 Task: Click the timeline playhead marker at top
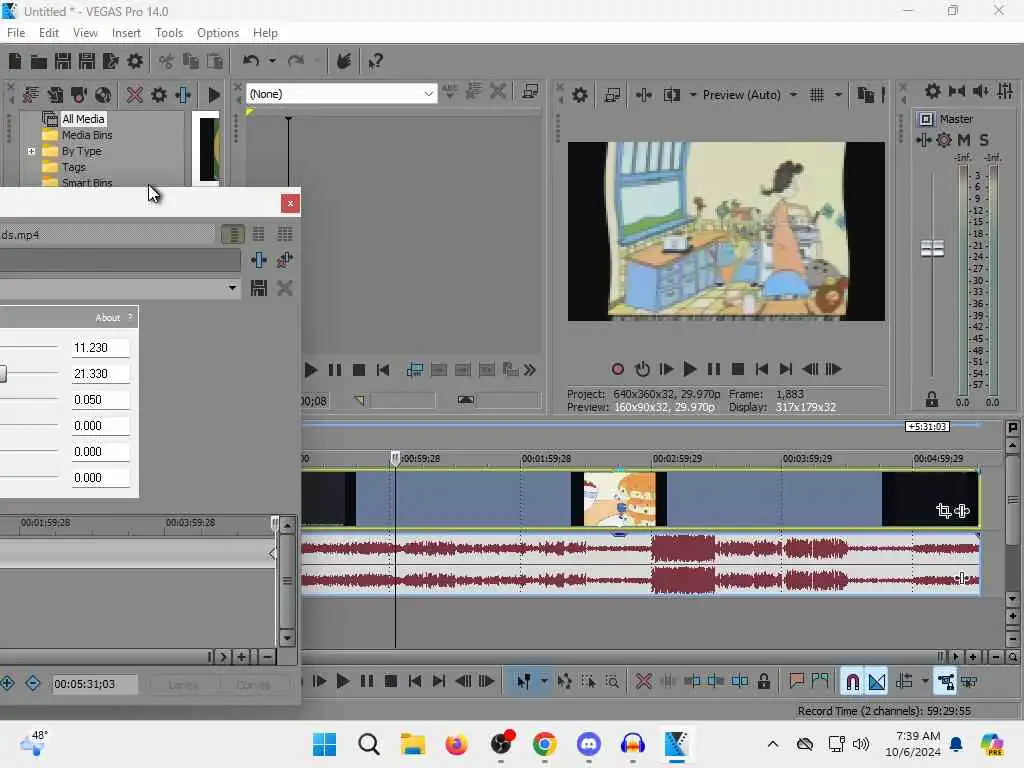click(395, 457)
